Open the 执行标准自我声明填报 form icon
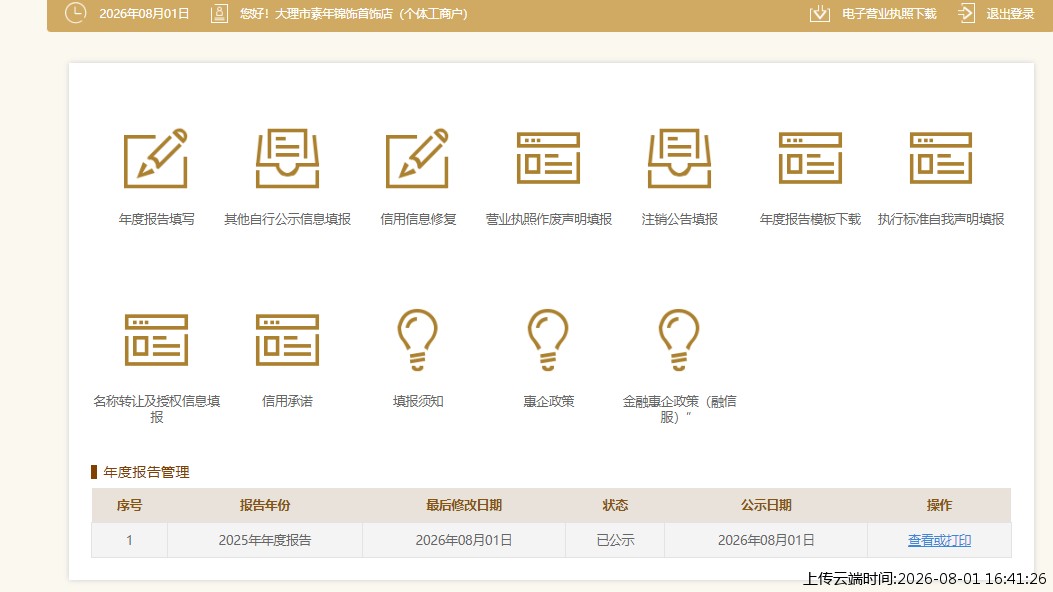 (941, 158)
